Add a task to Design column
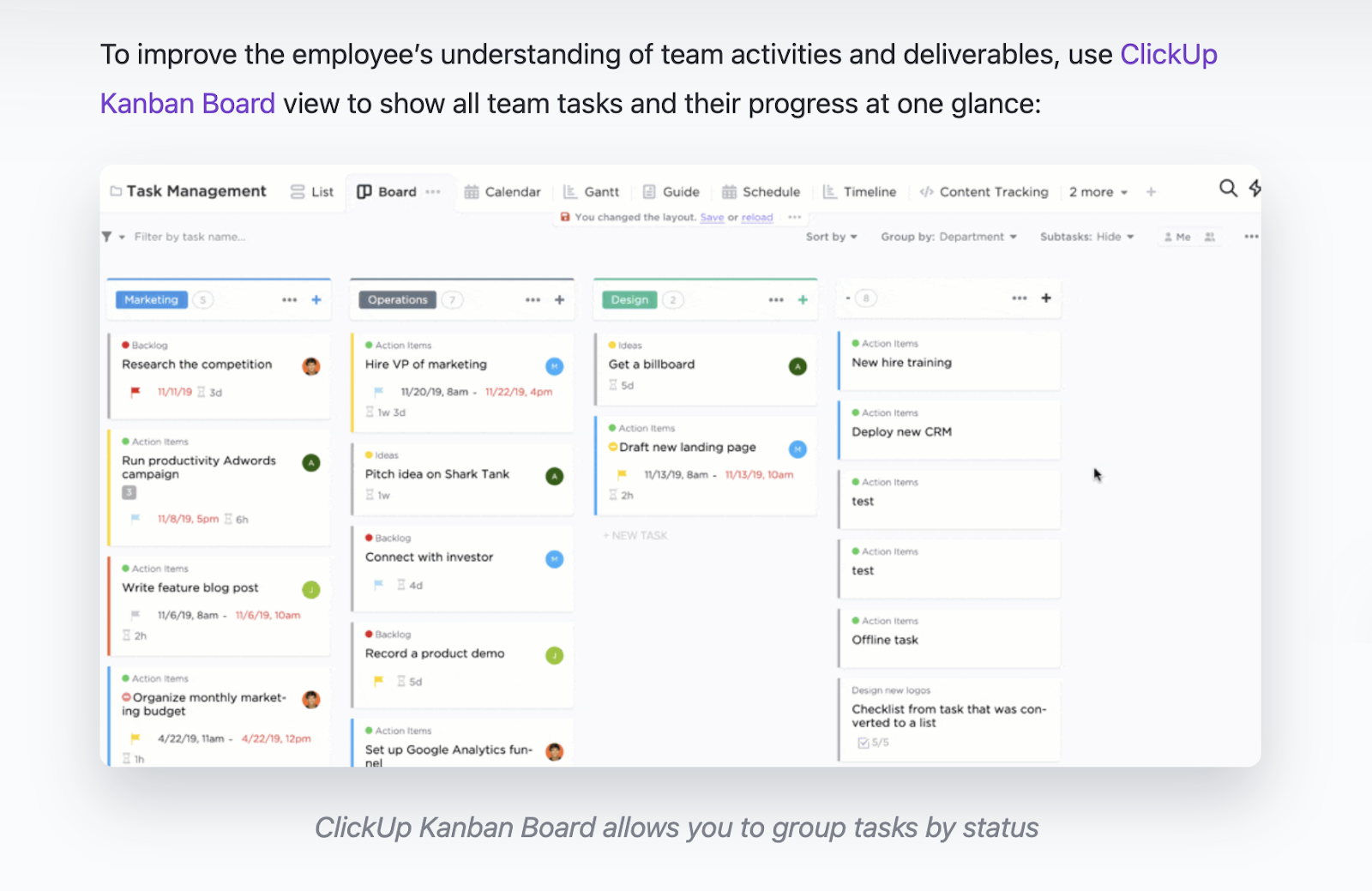The image size is (1372, 891). pyautogui.click(x=803, y=299)
